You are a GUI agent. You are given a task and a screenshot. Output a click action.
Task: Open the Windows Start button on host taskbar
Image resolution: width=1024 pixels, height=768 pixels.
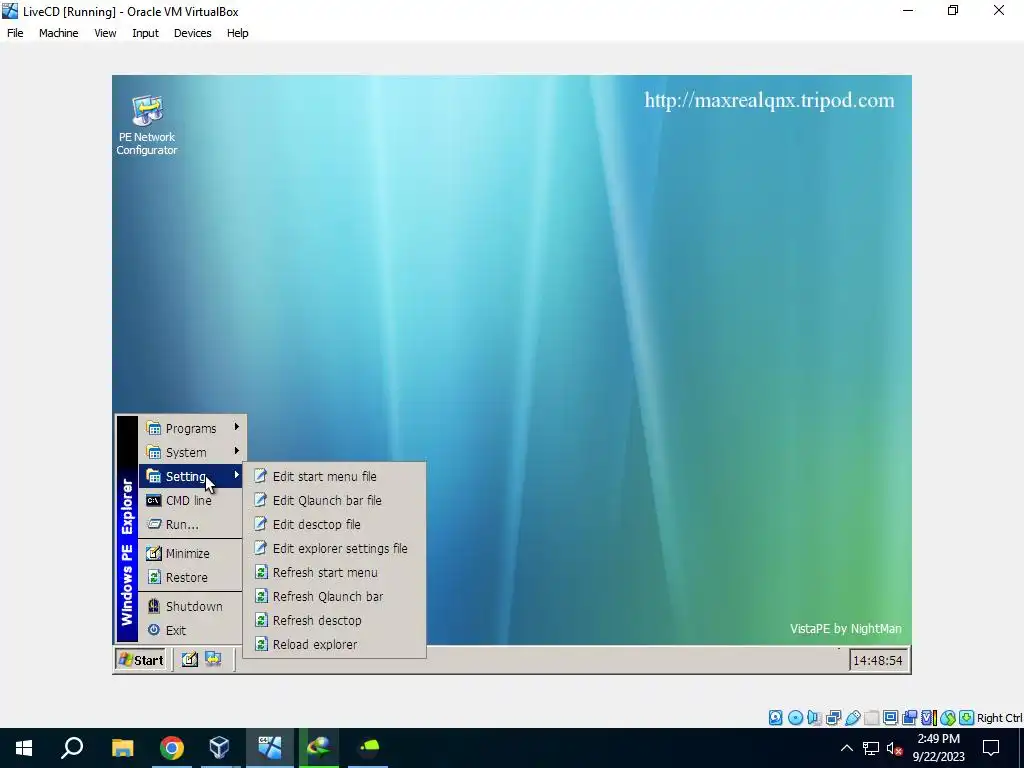tap(24, 748)
